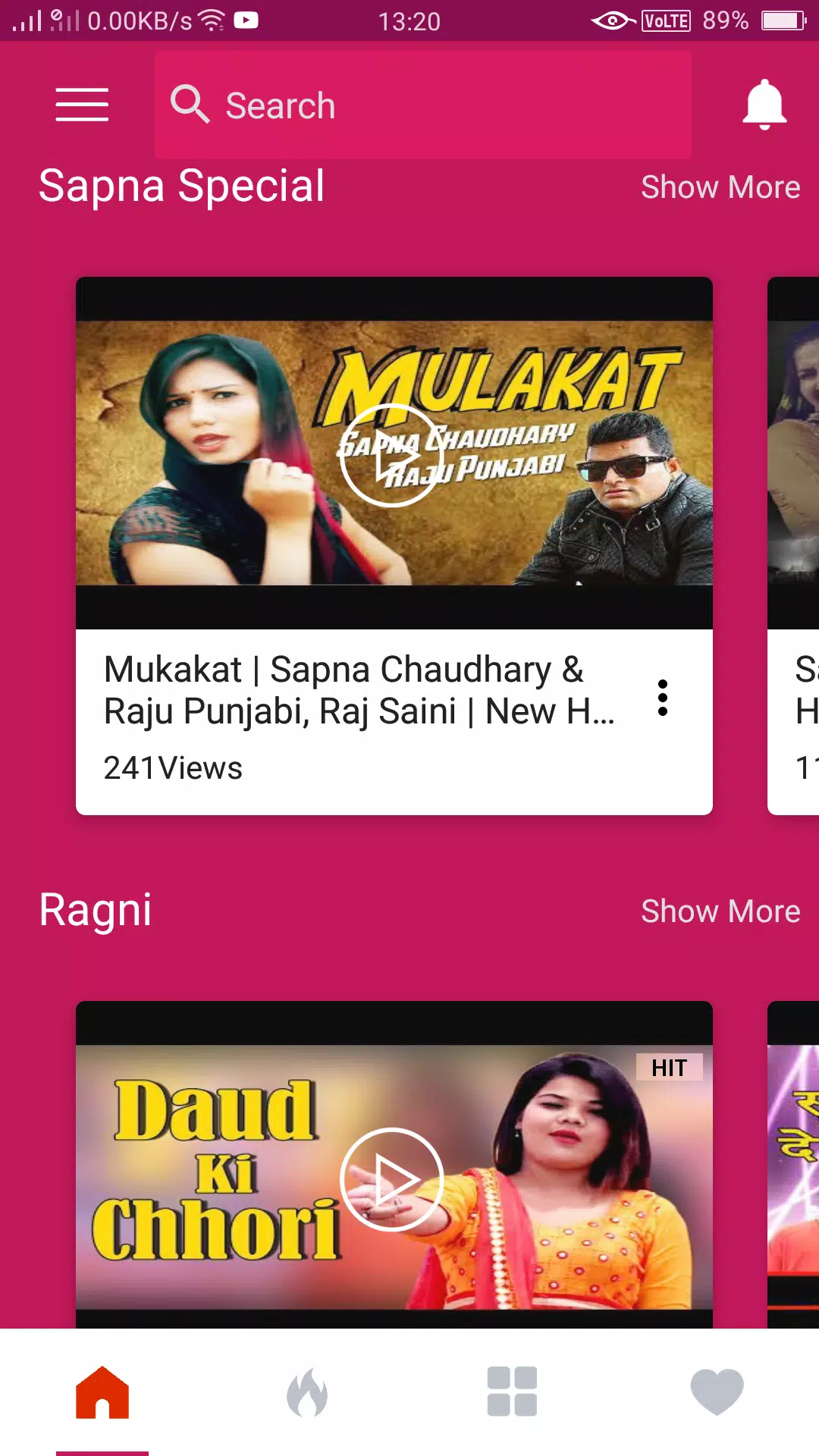Open the hamburger navigation menu
The width and height of the screenshot is (819, 1456).
[82, 105]
